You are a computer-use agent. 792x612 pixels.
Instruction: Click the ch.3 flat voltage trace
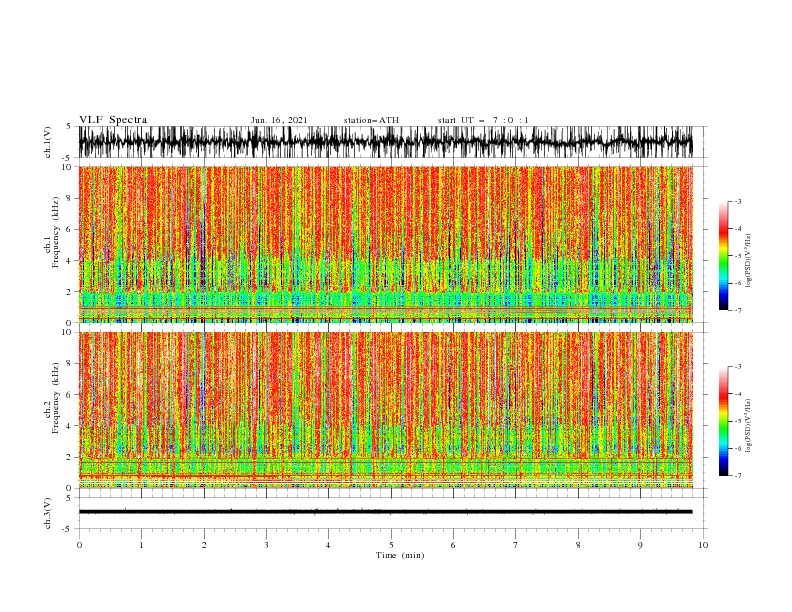385,512
